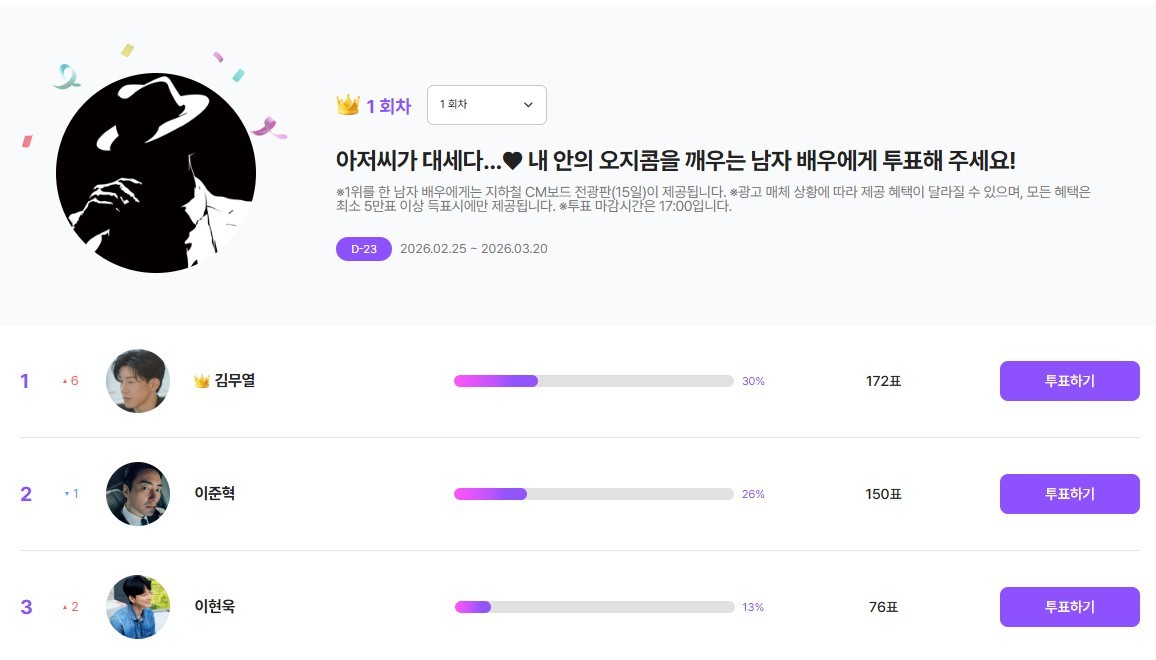Expand the round selector to choose another round
The width and height of the screenshot is (1156, 660).
[x=487, y=104]
